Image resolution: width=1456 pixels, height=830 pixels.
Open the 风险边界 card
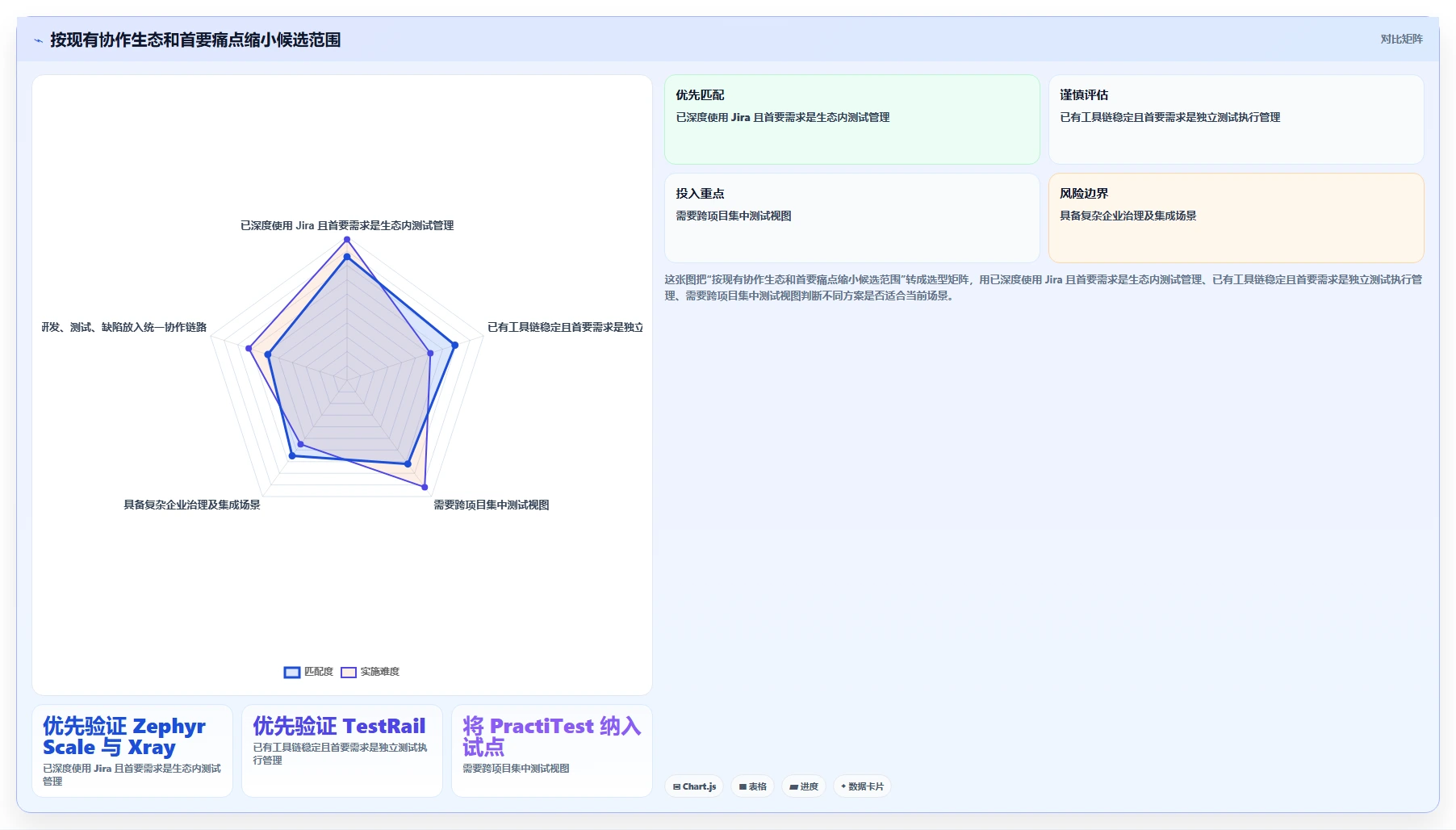pos(1236,218)
